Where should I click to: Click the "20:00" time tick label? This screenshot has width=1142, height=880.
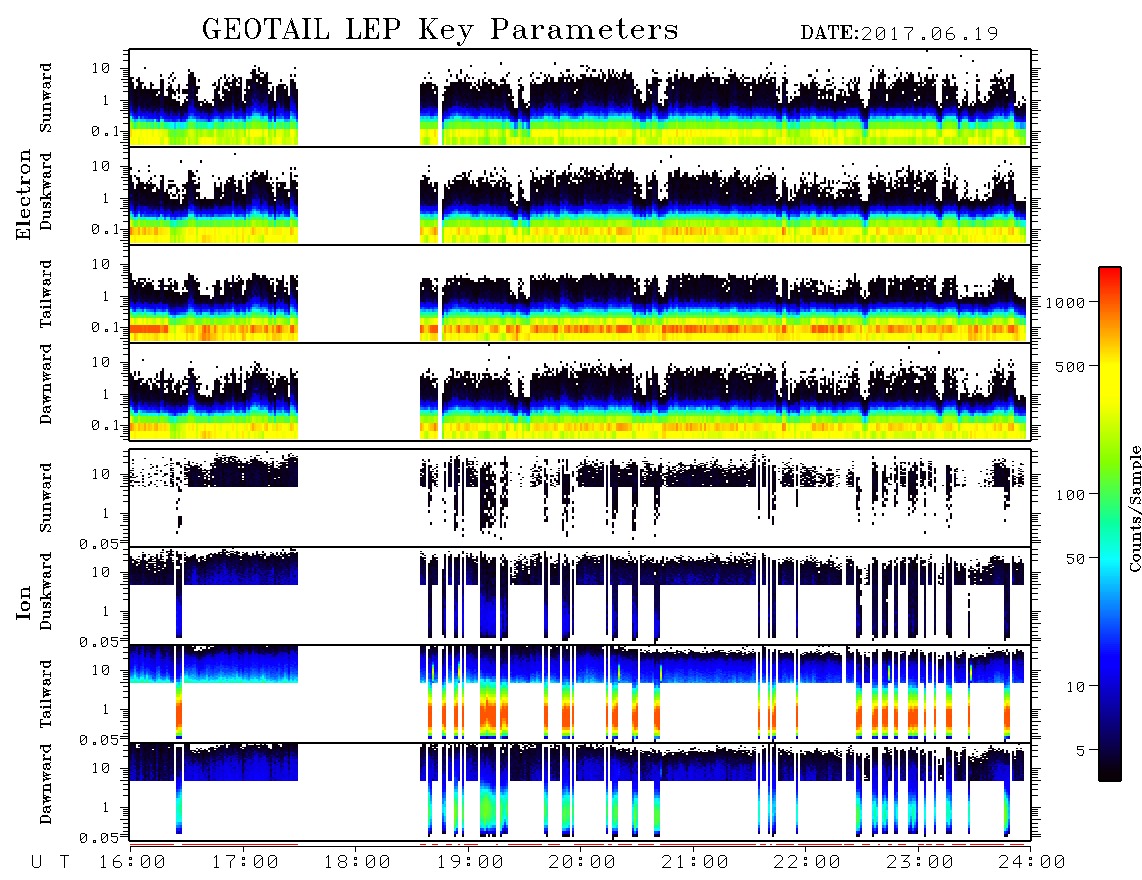583,863
